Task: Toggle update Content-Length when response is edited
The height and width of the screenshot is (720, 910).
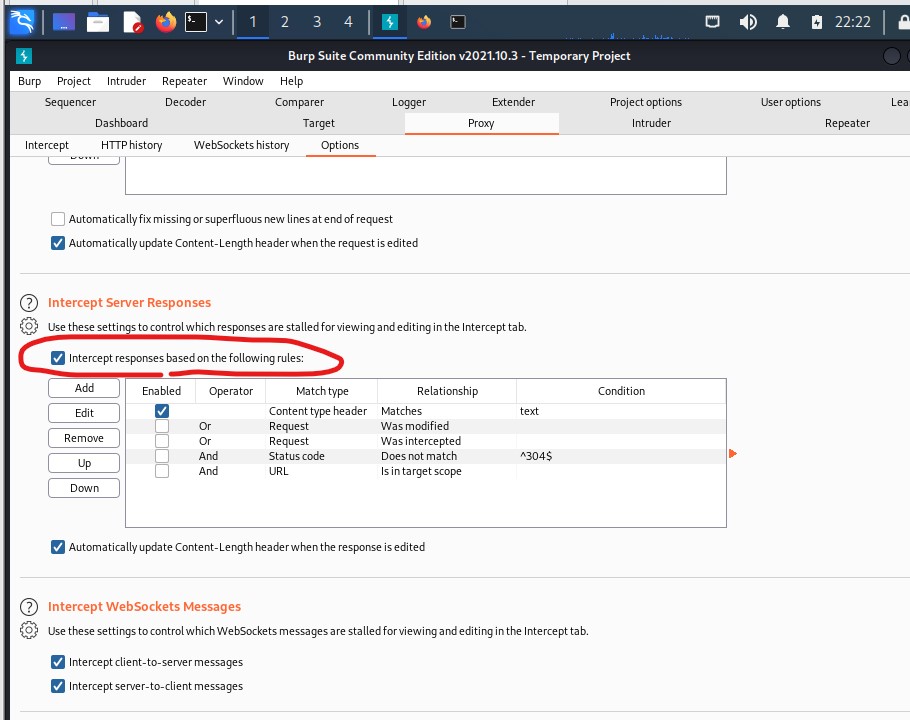Action: 57,547
